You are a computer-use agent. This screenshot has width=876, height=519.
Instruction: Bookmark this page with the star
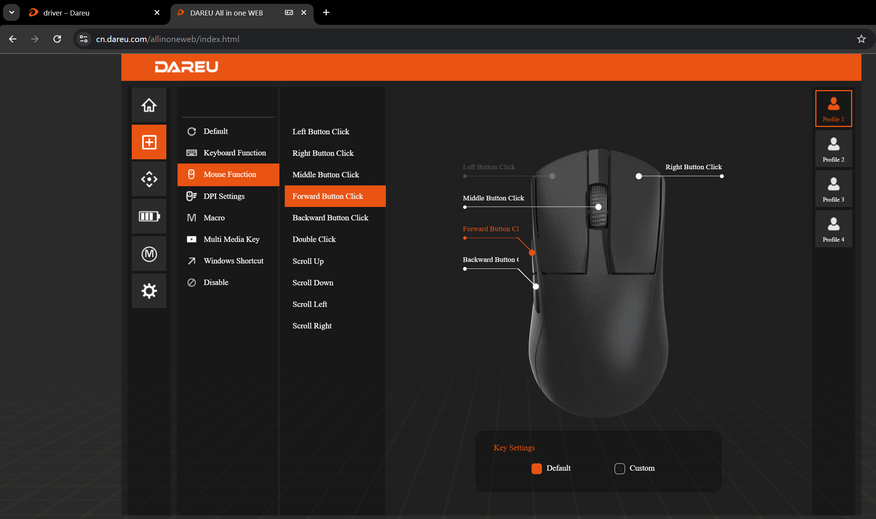click(861, 39)
